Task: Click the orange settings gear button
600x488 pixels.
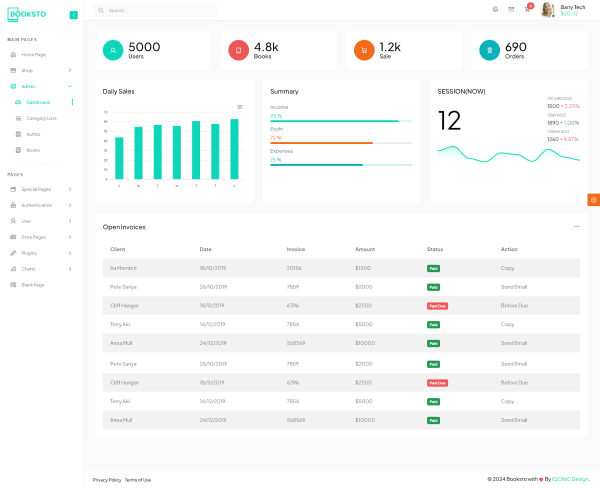Action: 593,200
